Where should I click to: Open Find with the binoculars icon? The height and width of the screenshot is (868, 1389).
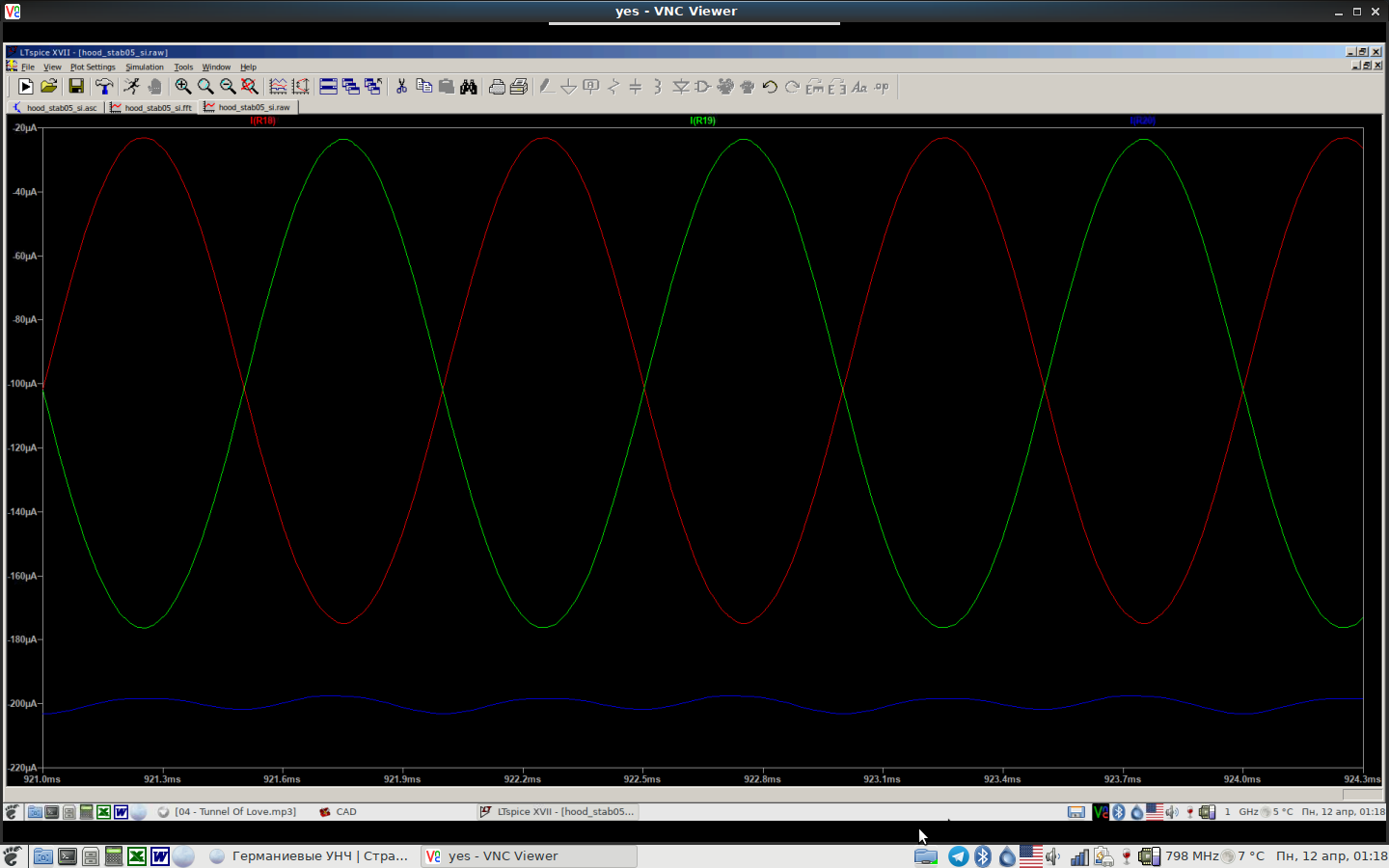click(469, 87)
